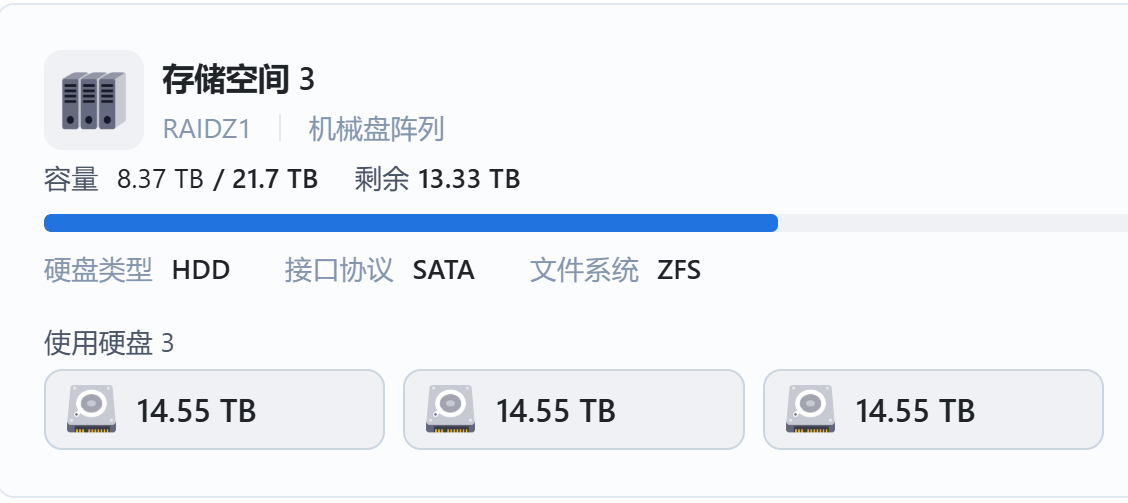
Task: Click the remaining 13.33 TB value
Action: coord(469,180)
